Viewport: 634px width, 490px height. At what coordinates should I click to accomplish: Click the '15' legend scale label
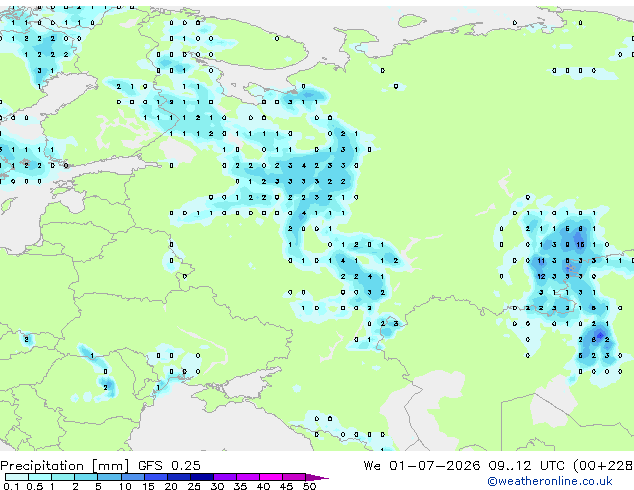point(148,486)
